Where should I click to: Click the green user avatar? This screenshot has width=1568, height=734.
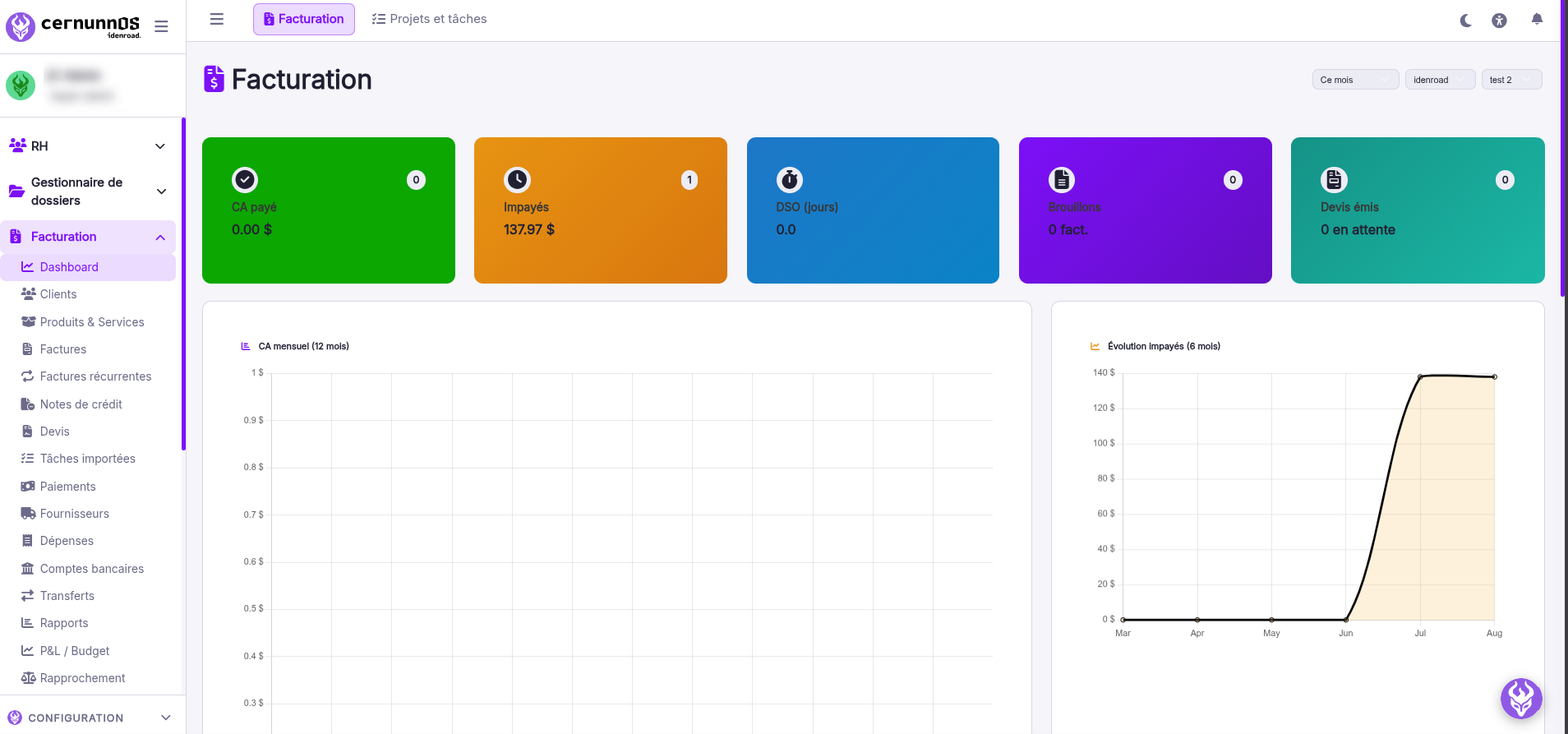pos(21,85)
